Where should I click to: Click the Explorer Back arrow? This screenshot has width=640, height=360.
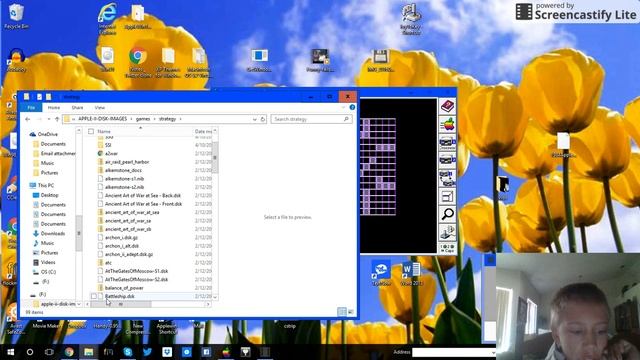27,119
